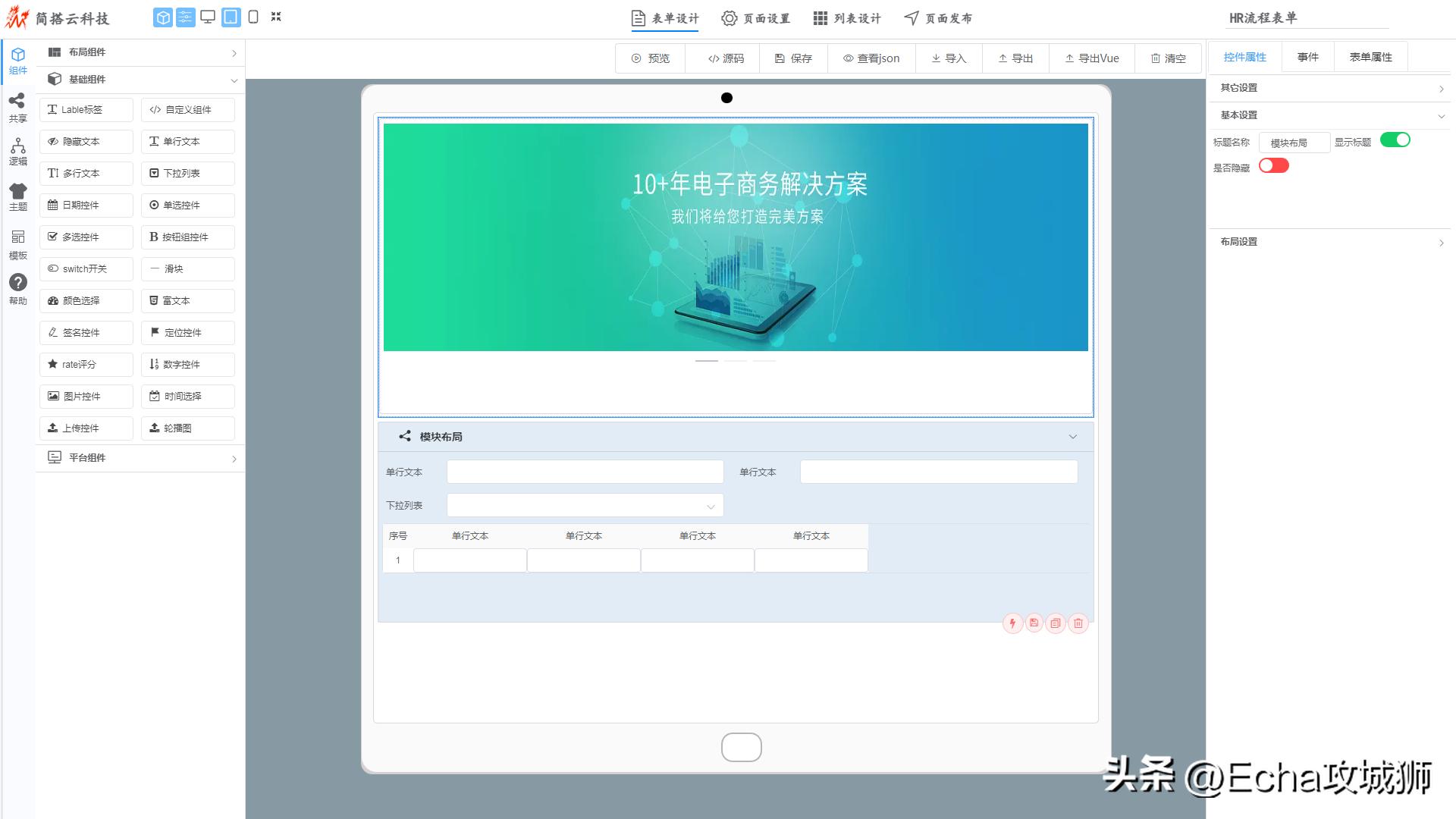This screenshot has width=1456, height=819.
Task: Click the collapse-view arrows icon in toolbar
Action: coord(278,17)
